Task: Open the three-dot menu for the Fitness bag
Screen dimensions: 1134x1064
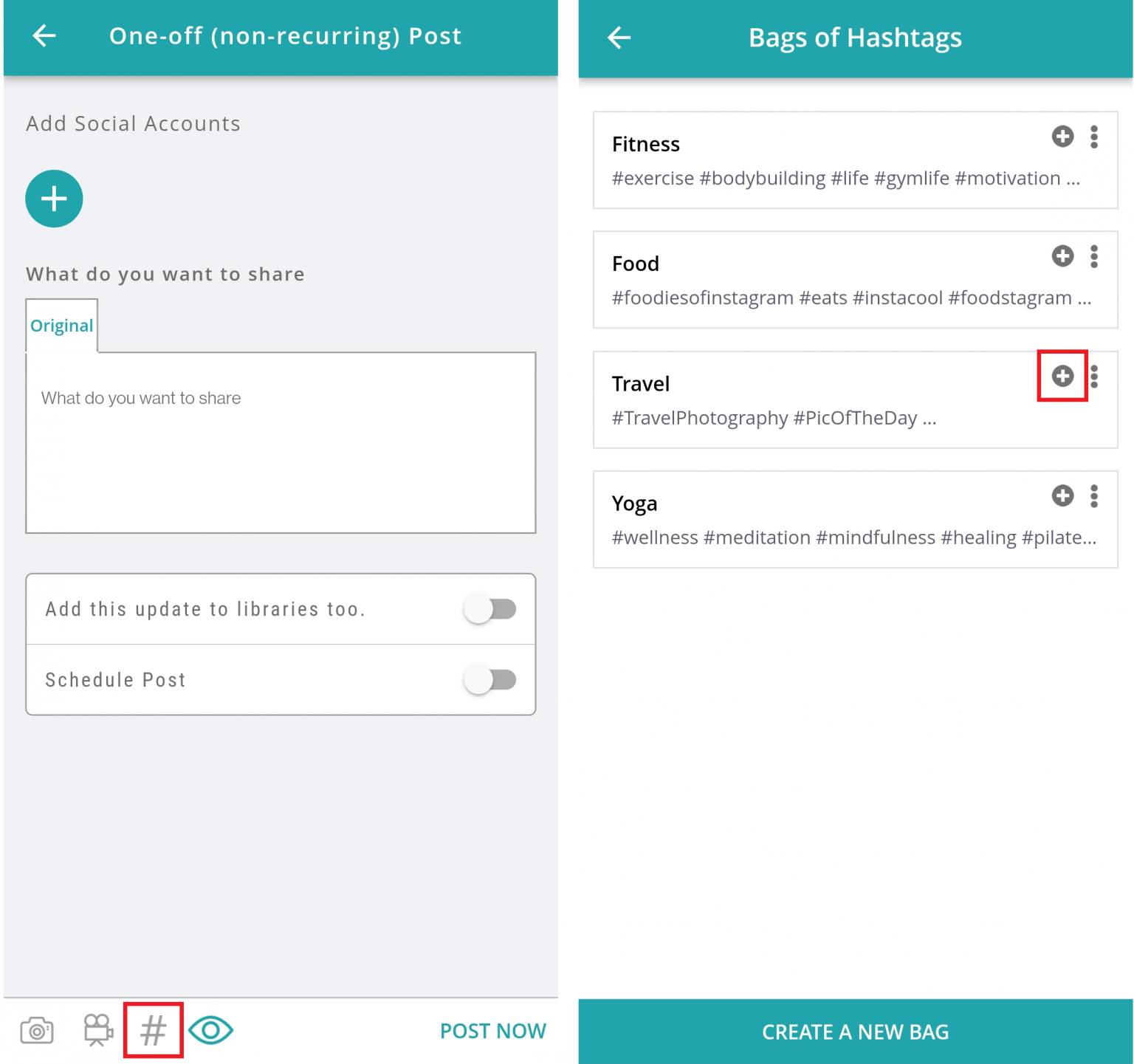Action: (x=1094, y=137)
